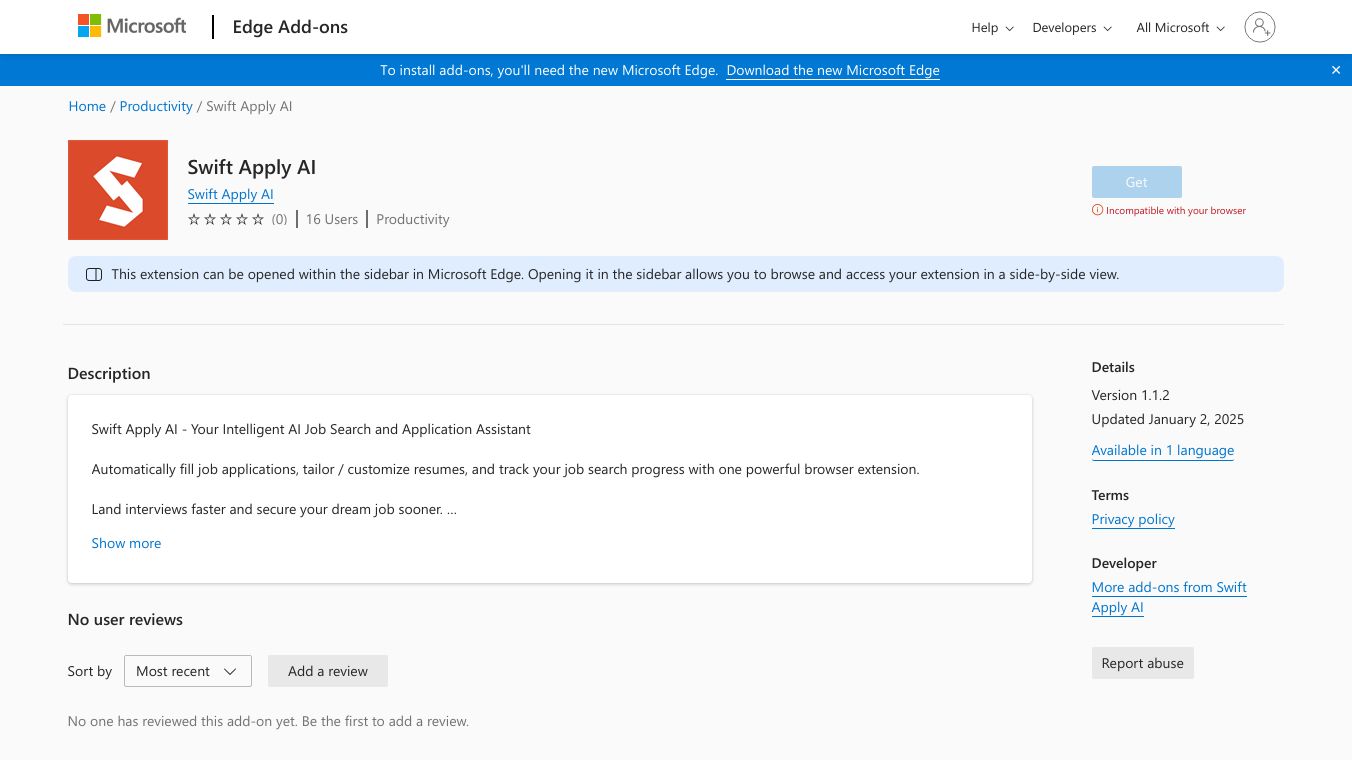
Task: Click the Microsoft logo
Action: click(132, 27)
